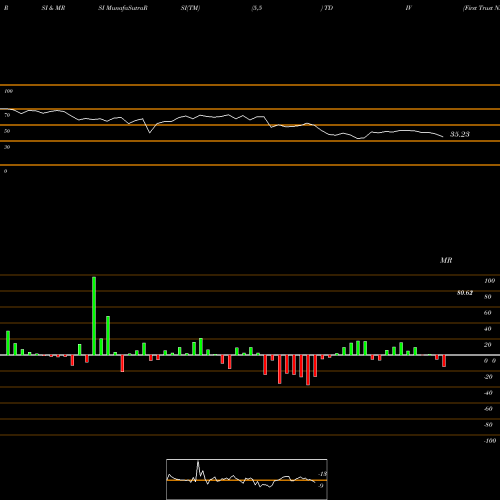Click the 'SI(TM)' header label

pyautogui.click(x=190, y=8)
